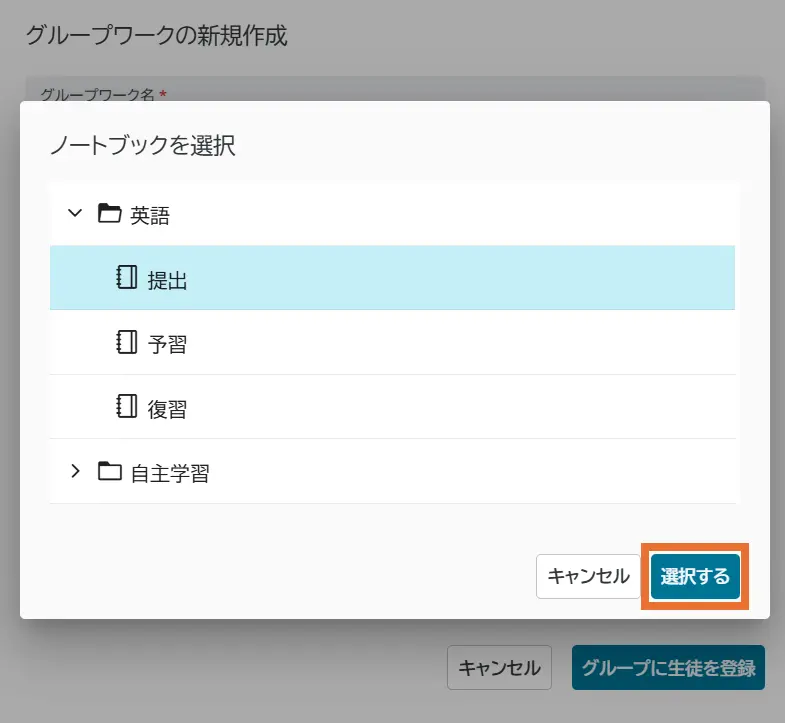Click キャンセル in the background group work form
The width and height of the screenshot is (785, 723).
tap(499, 667)
